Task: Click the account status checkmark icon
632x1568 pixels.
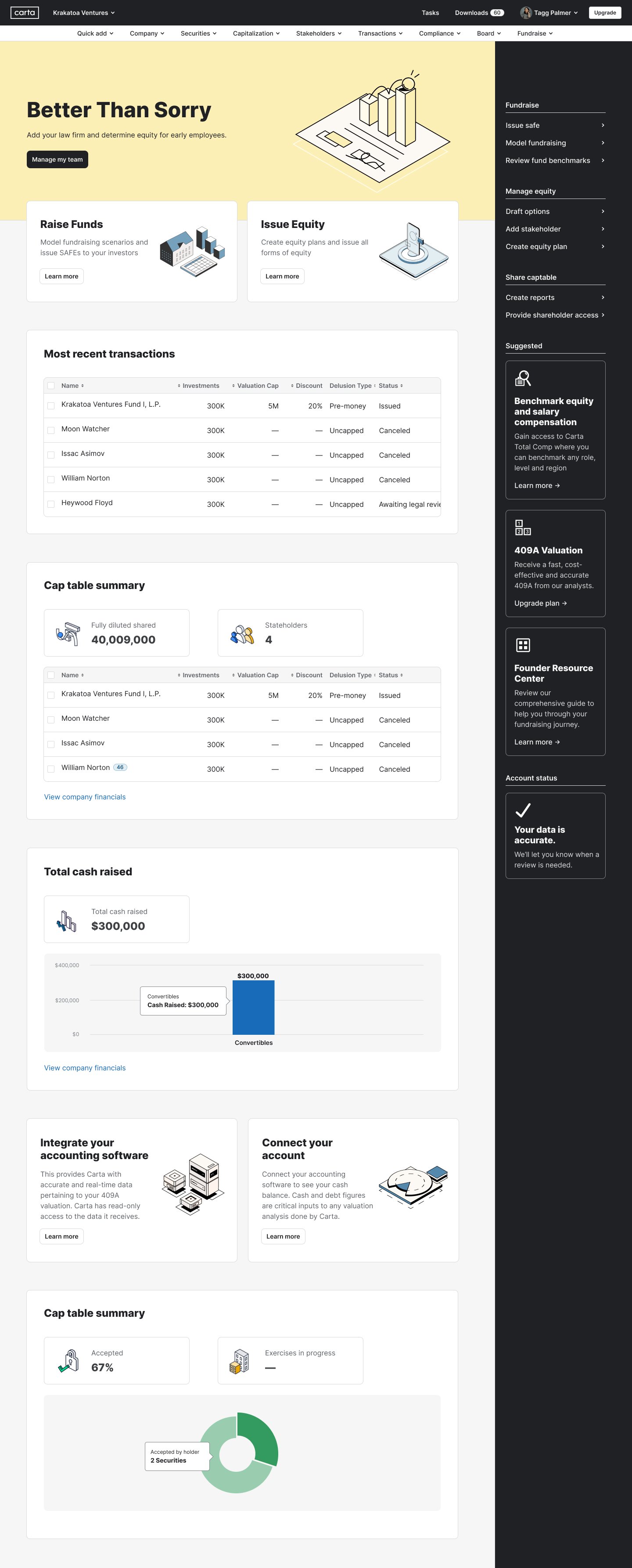Action: coord(523,810)
